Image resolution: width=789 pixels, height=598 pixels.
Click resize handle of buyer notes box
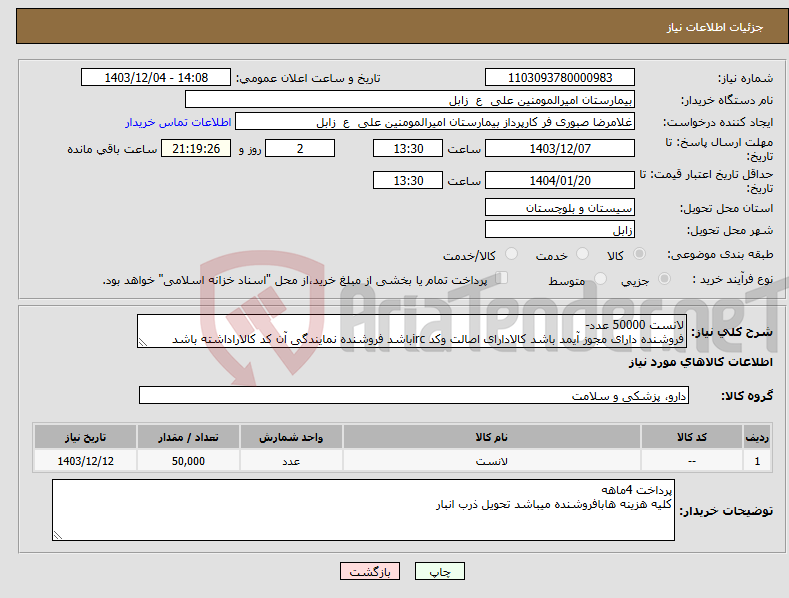[x=58, y=535]
